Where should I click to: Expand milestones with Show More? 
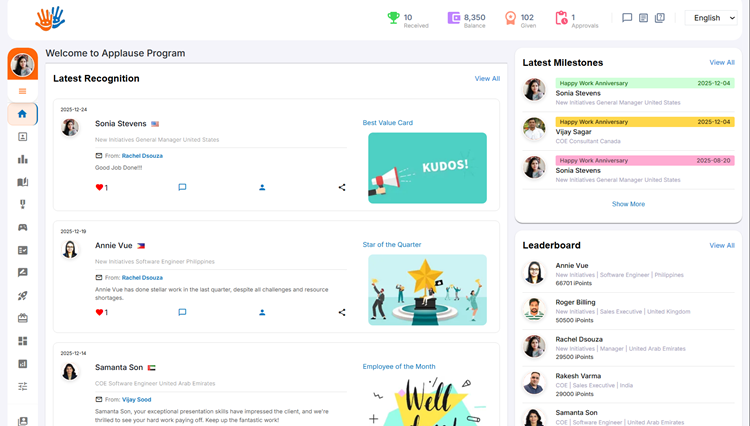pyautogui.click(x=628, y=204)
